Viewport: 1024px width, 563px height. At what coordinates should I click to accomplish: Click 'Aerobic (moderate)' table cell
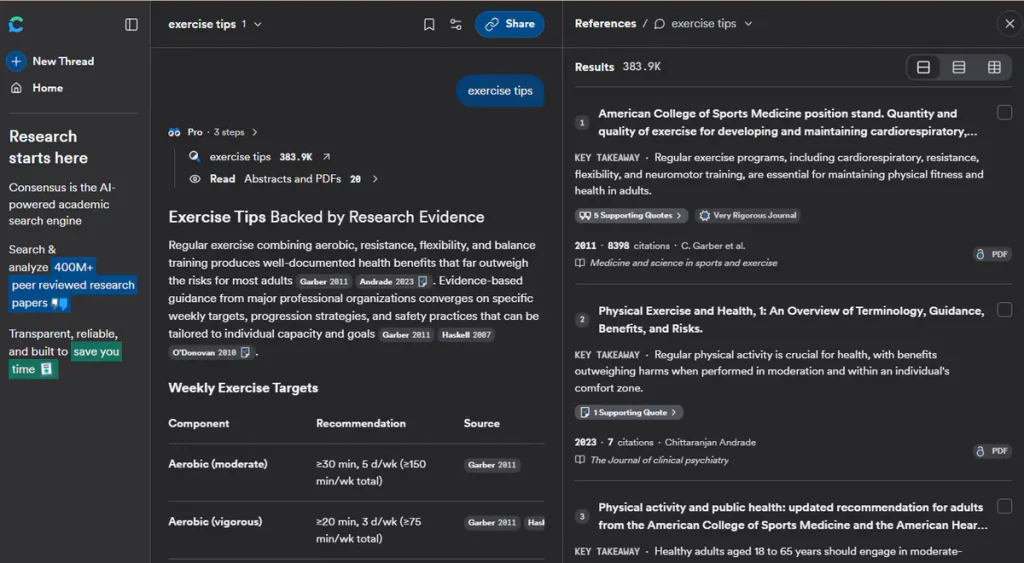[x=217, y=464]
